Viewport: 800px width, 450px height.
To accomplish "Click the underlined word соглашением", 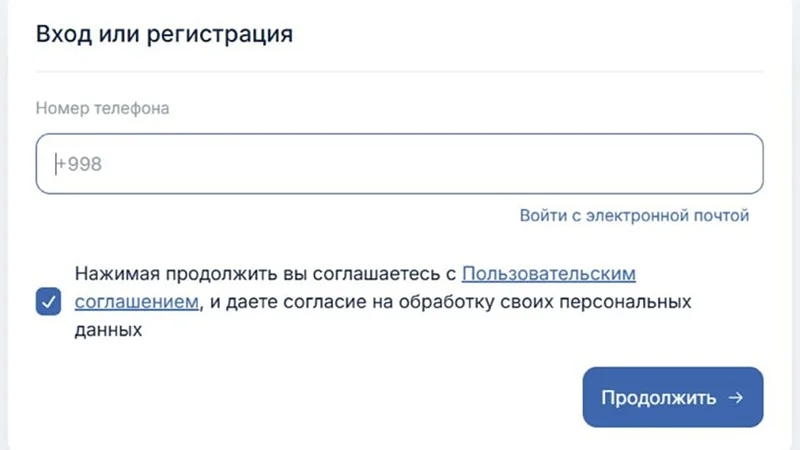I will click(135, 301).
